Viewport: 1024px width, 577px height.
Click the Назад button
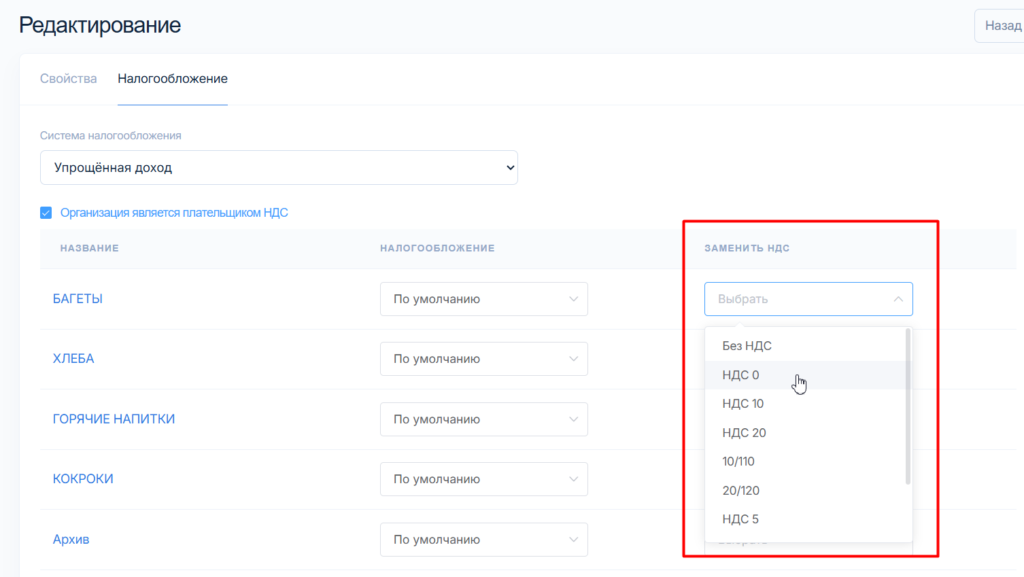[x=1001, y=26]
